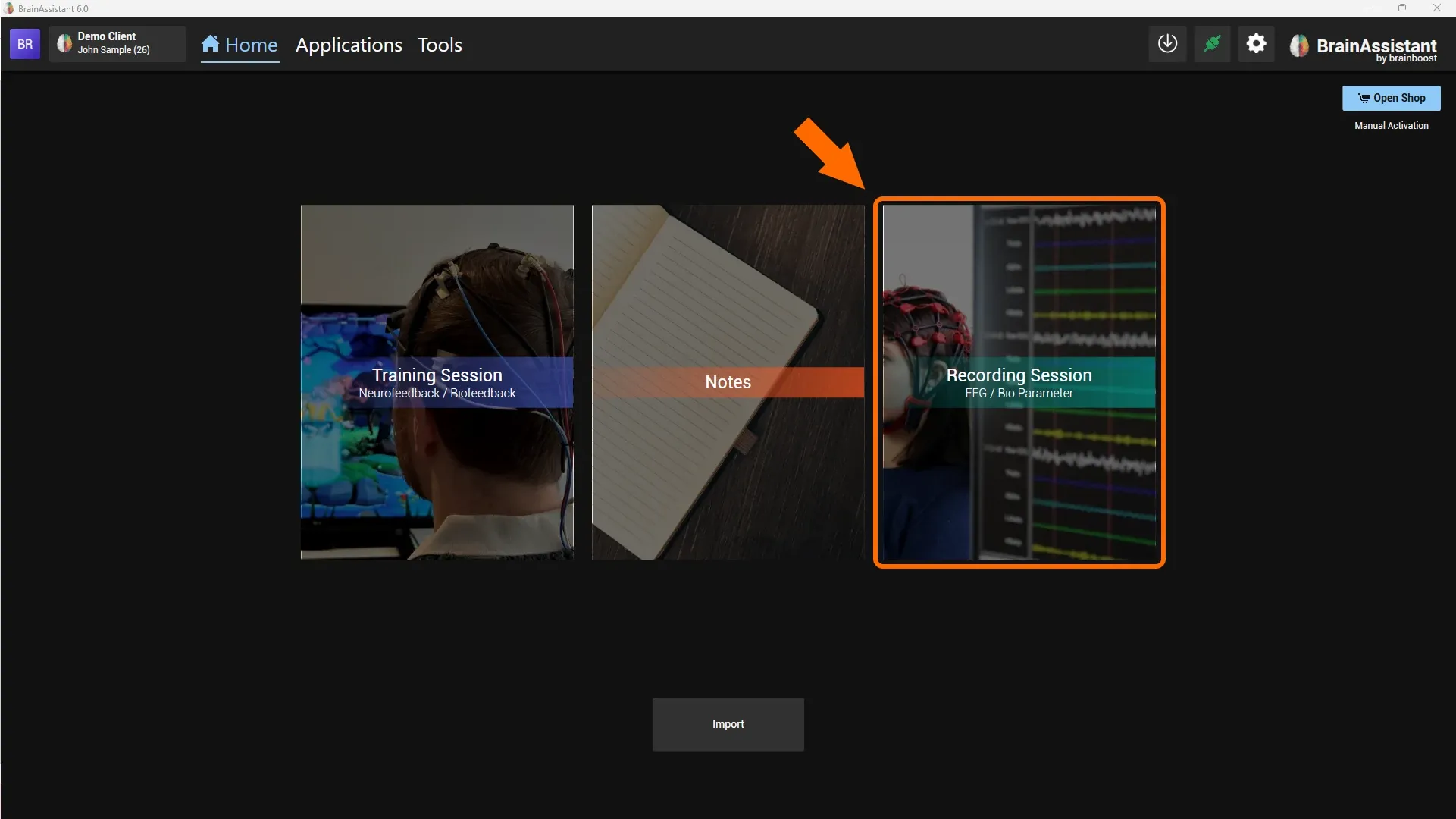Restore down the BrainAssistant window
Image resolution: width=1456 pixels, height=819 pixels.
(x=1402, y=8)
